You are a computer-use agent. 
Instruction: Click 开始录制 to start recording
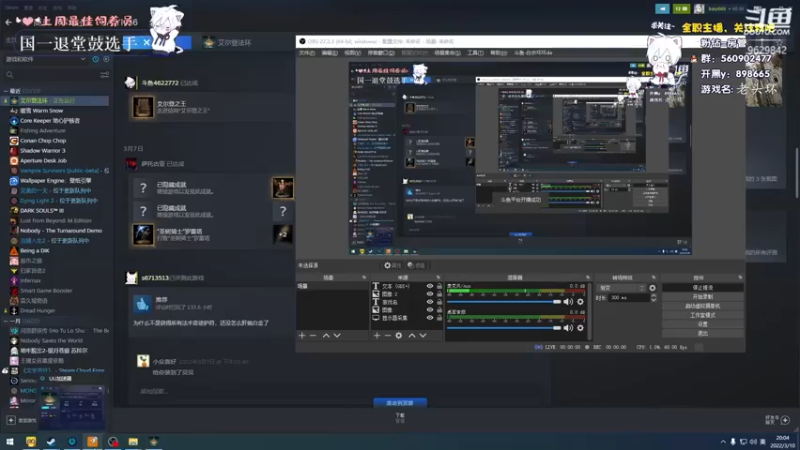703,297
